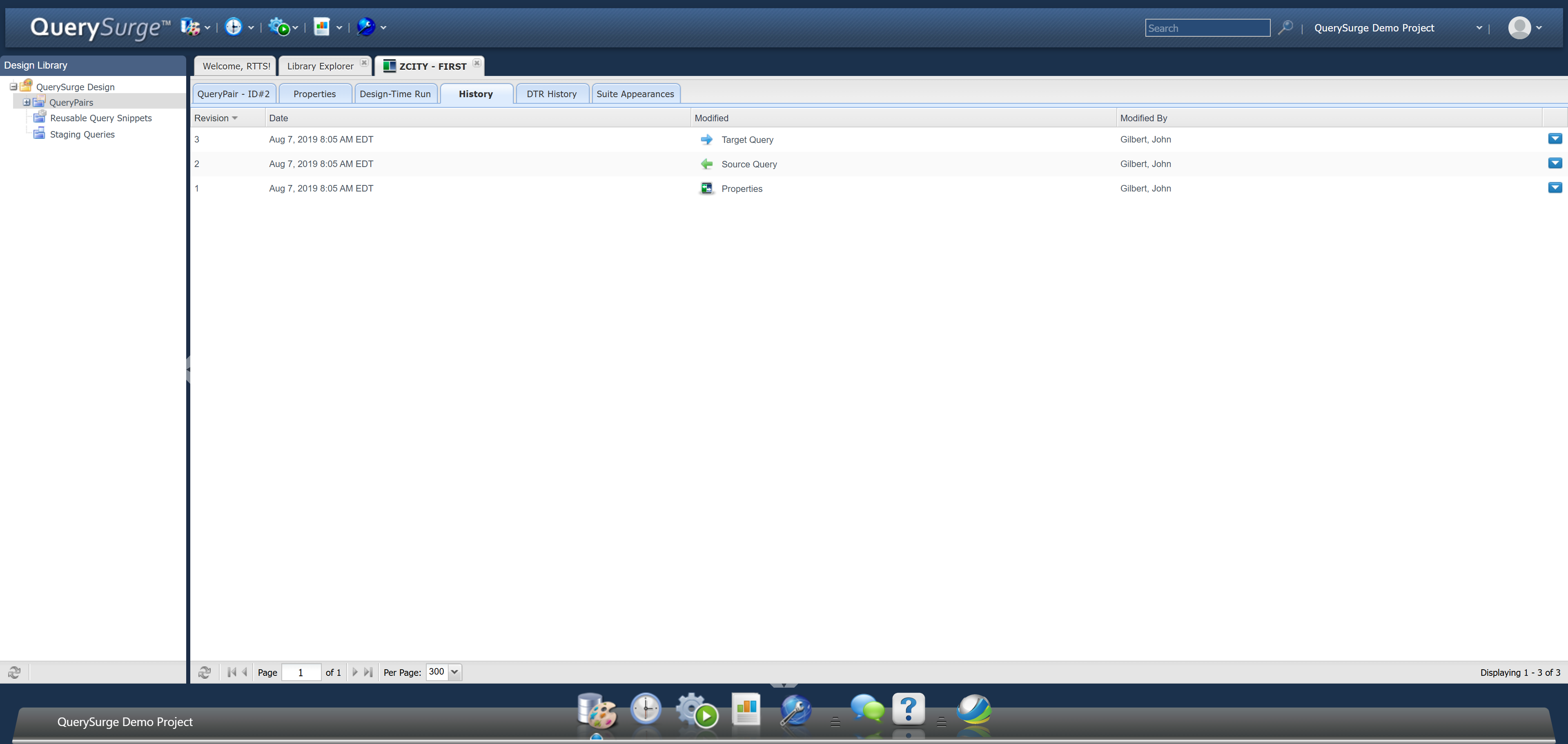Image resolution: width=1568 pixels, height=744 pixels.
Task: Collapse the QuerySurge Design tree node
Action: pyautogui.click(x=13, y=87)
